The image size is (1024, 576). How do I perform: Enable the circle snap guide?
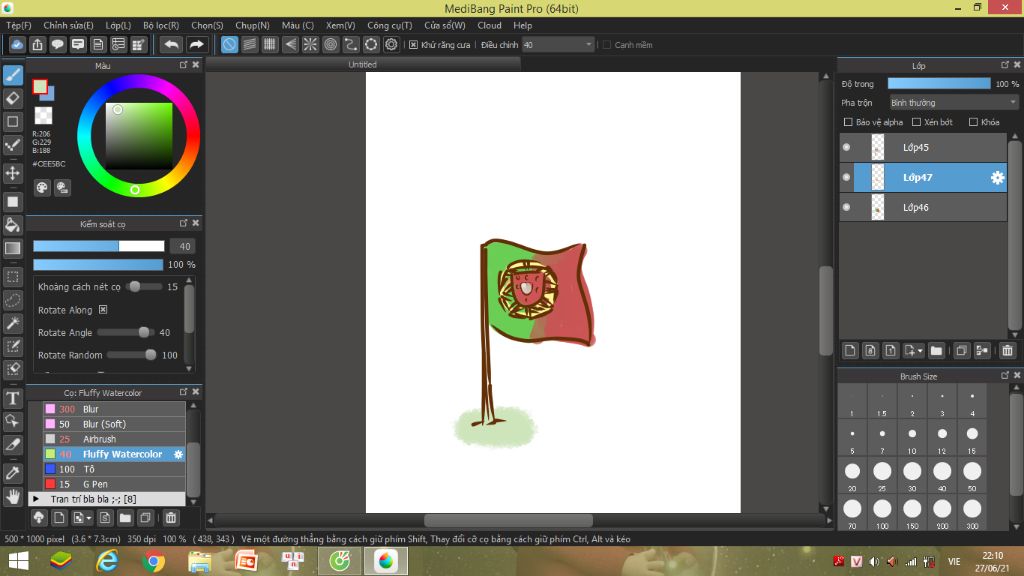point(330,44)
